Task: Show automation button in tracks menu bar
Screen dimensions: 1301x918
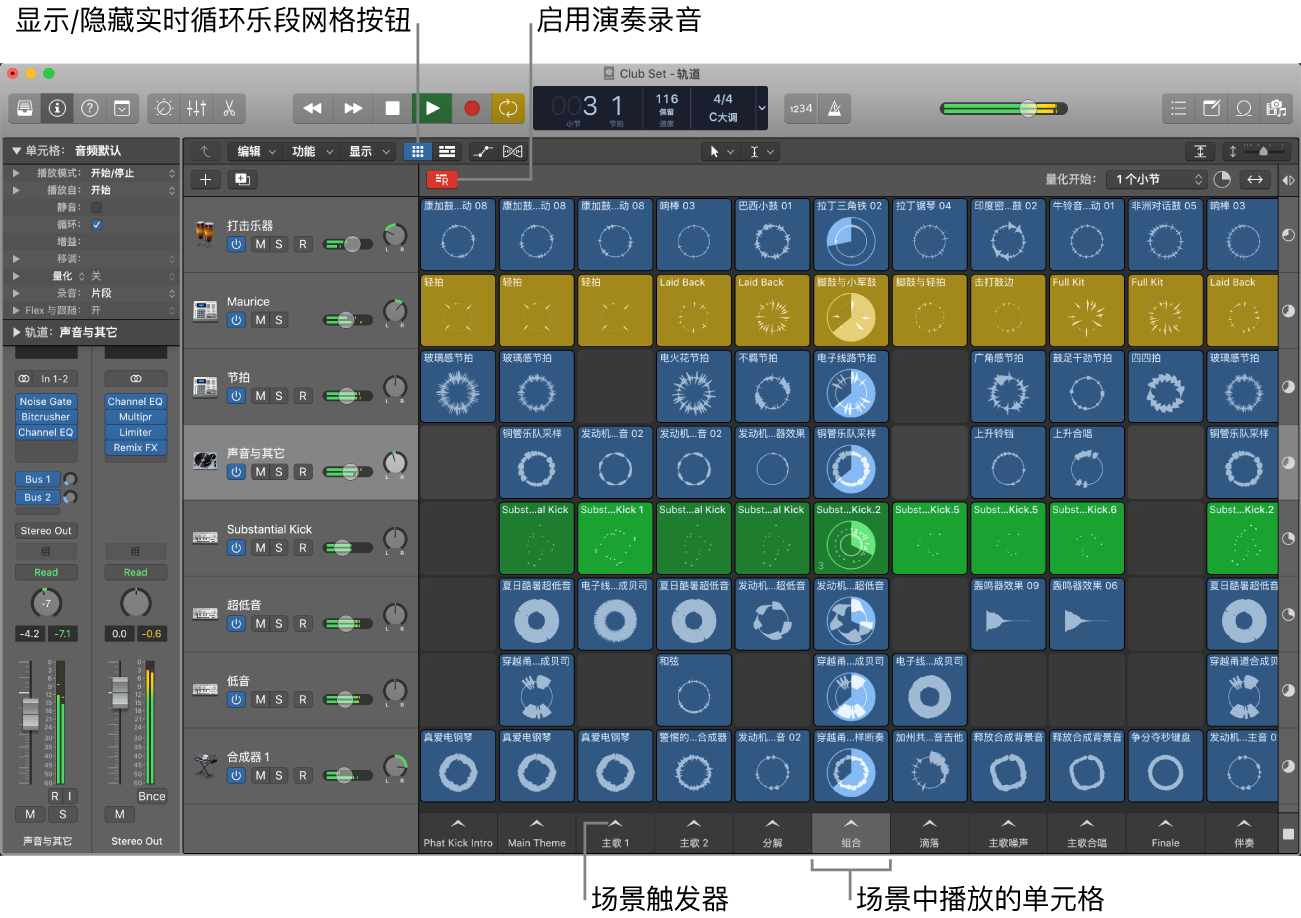Action: pyautogui.click(x=481, y=151)
